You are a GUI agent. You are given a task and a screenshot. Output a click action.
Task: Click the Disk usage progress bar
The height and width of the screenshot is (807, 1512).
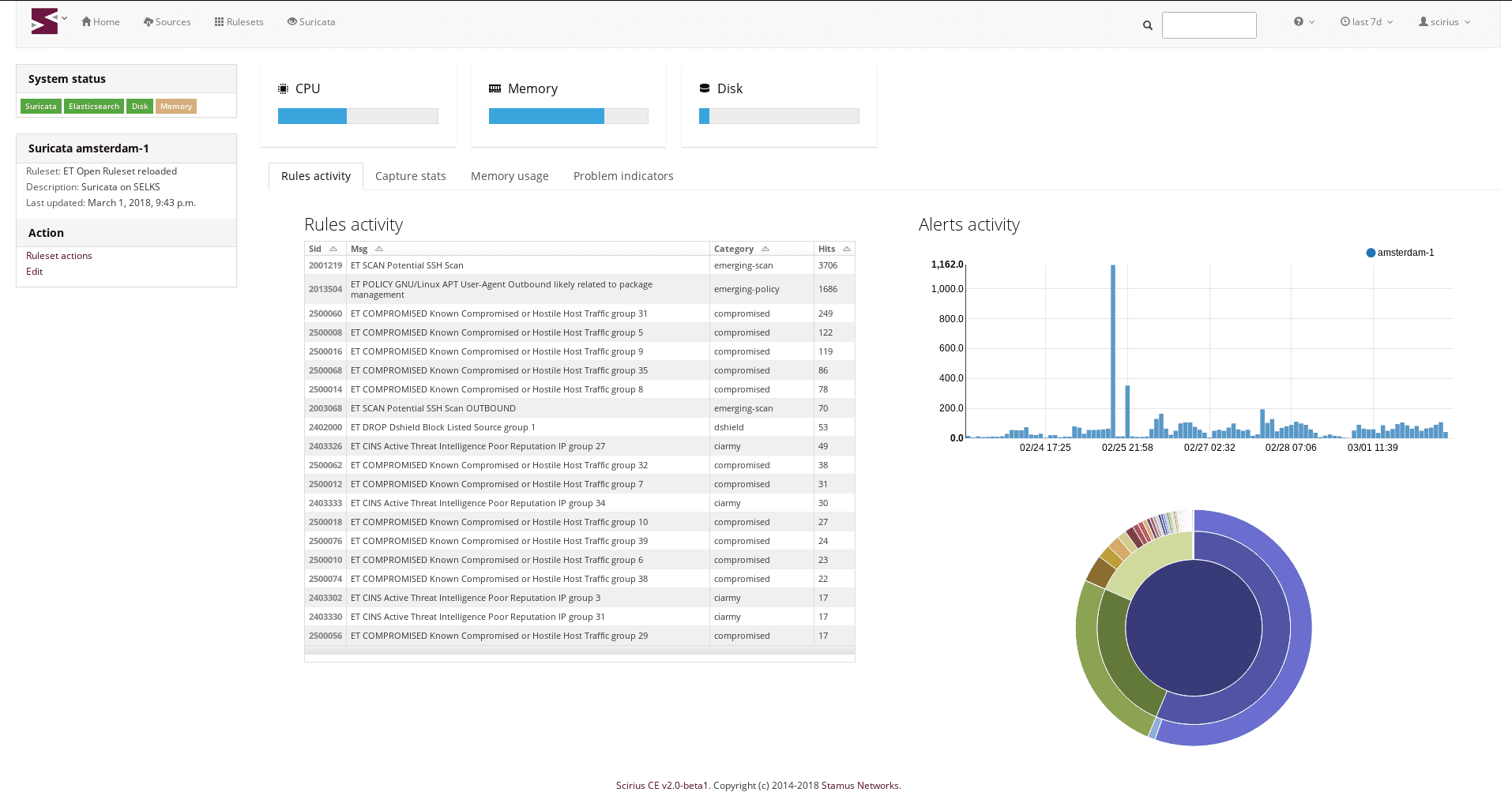point(779,116)
